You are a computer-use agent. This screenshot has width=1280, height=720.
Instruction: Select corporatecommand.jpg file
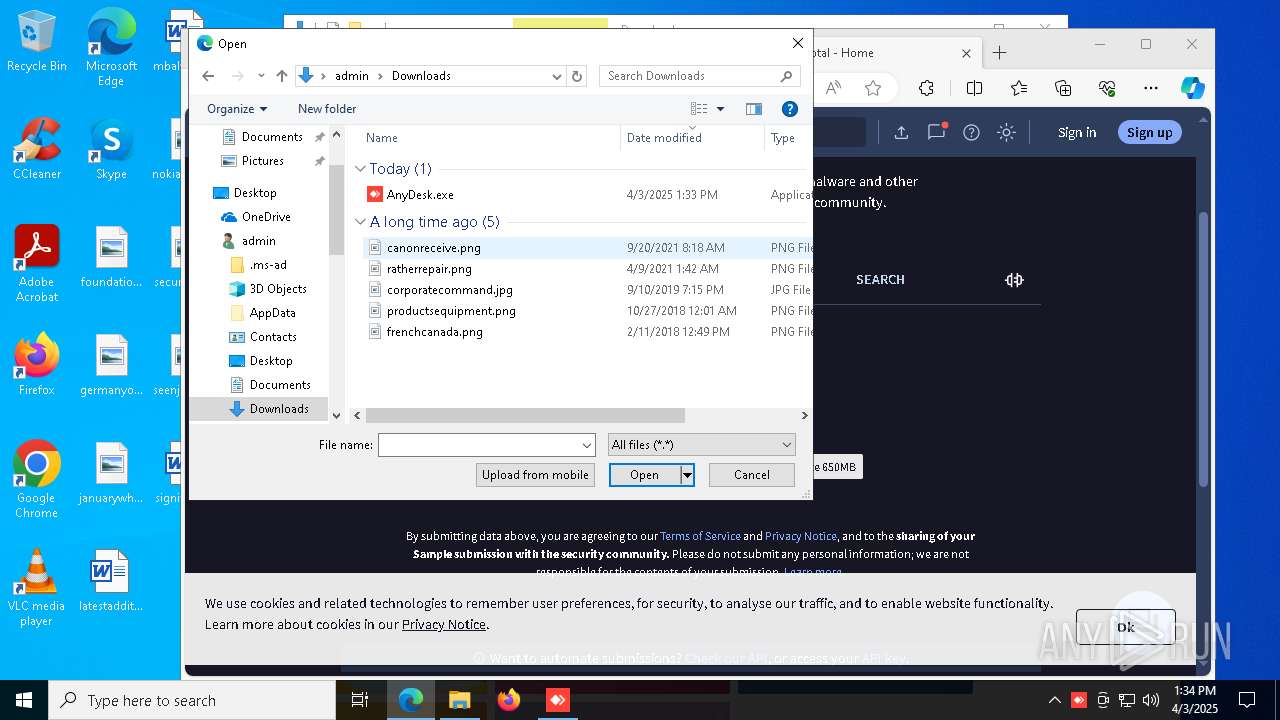449,290
